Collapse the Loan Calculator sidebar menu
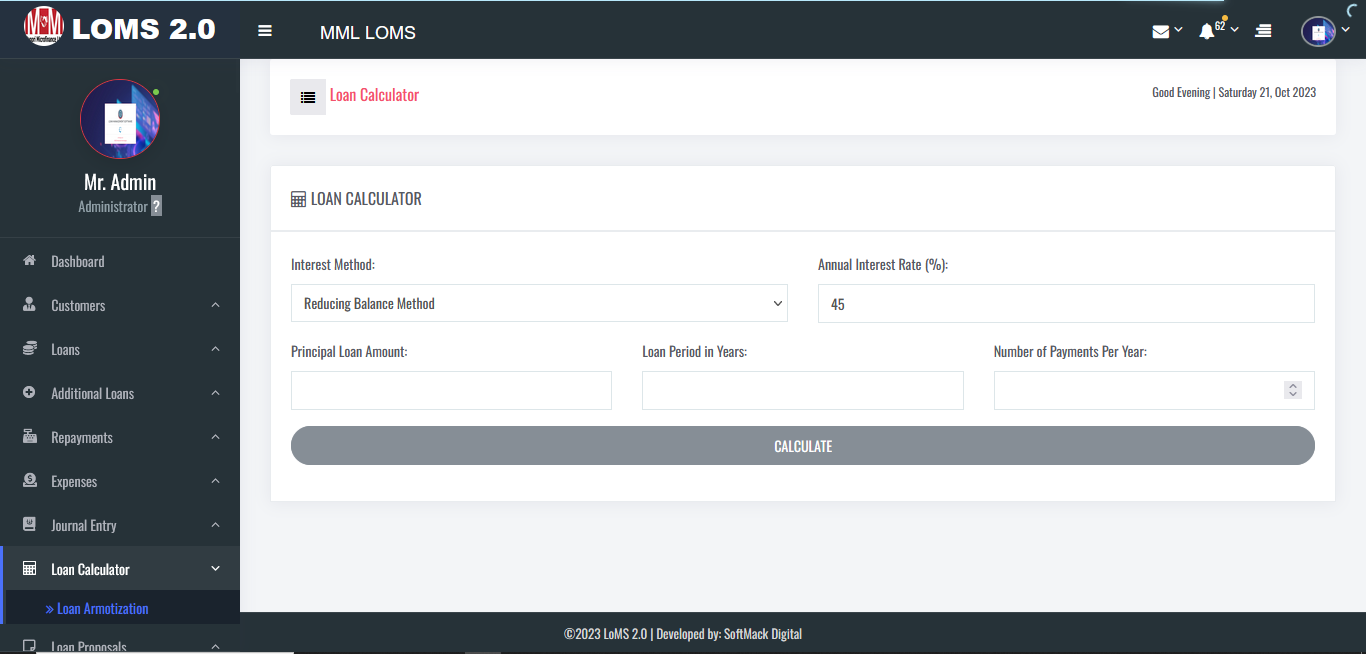1366x654 pixels. pyautogui.click(x=120, y=569)
